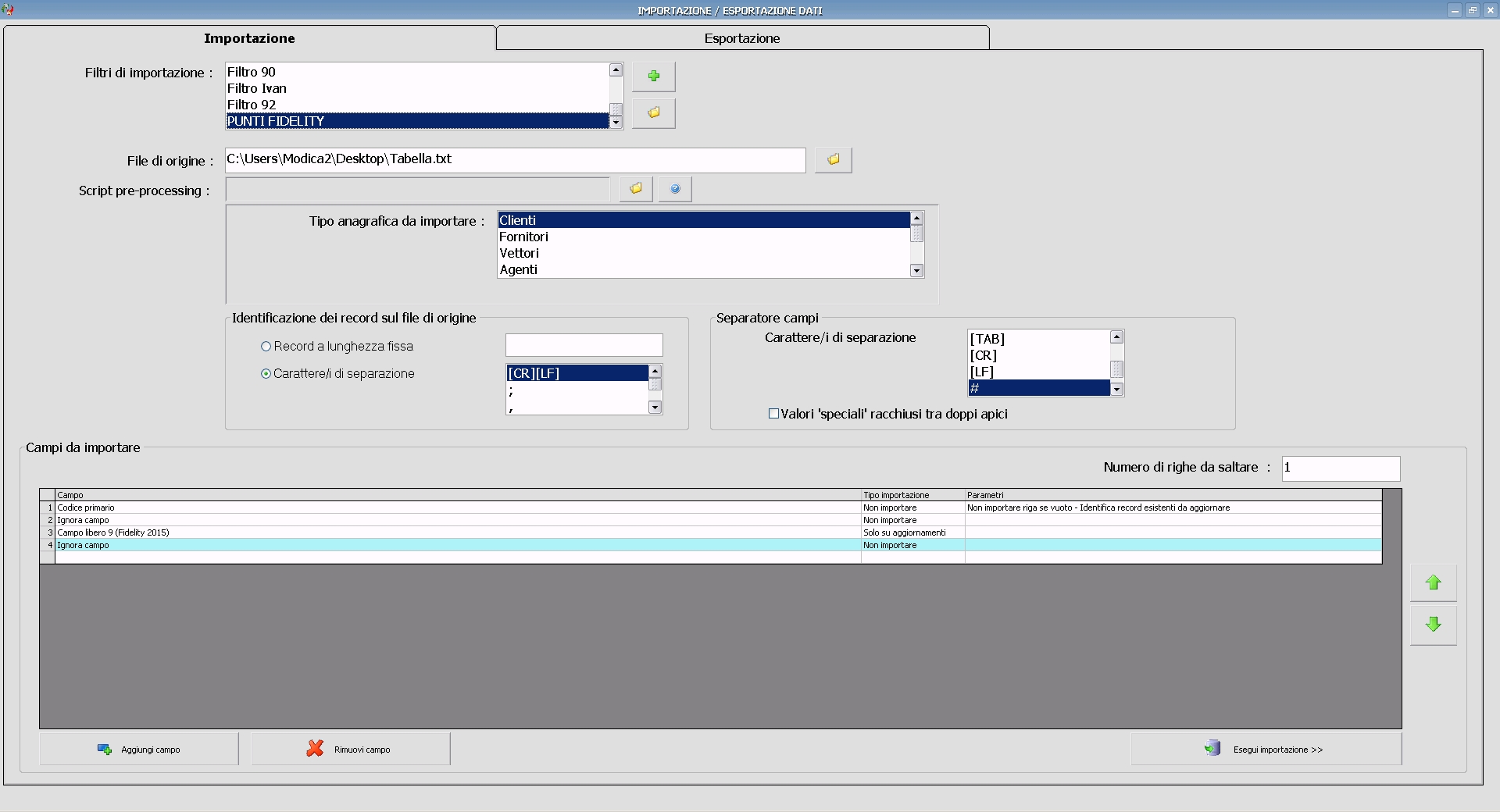Add a new import filter with the plus icon
1500x812 pixels.
point(653,77)
